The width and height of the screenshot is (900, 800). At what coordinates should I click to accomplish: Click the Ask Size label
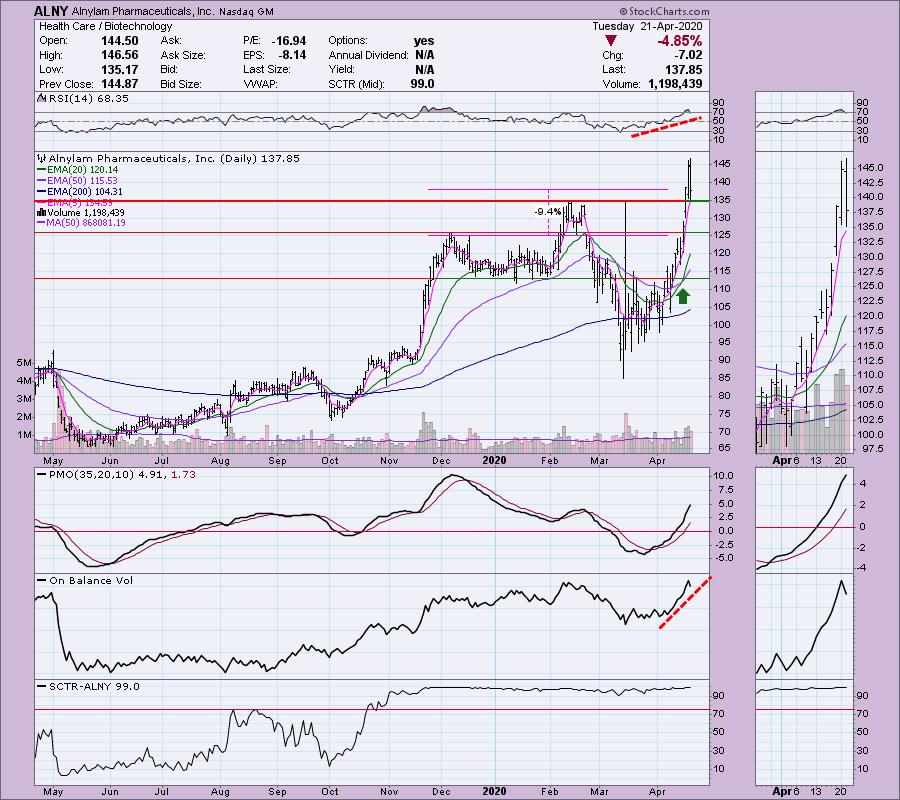pos(183,55)
